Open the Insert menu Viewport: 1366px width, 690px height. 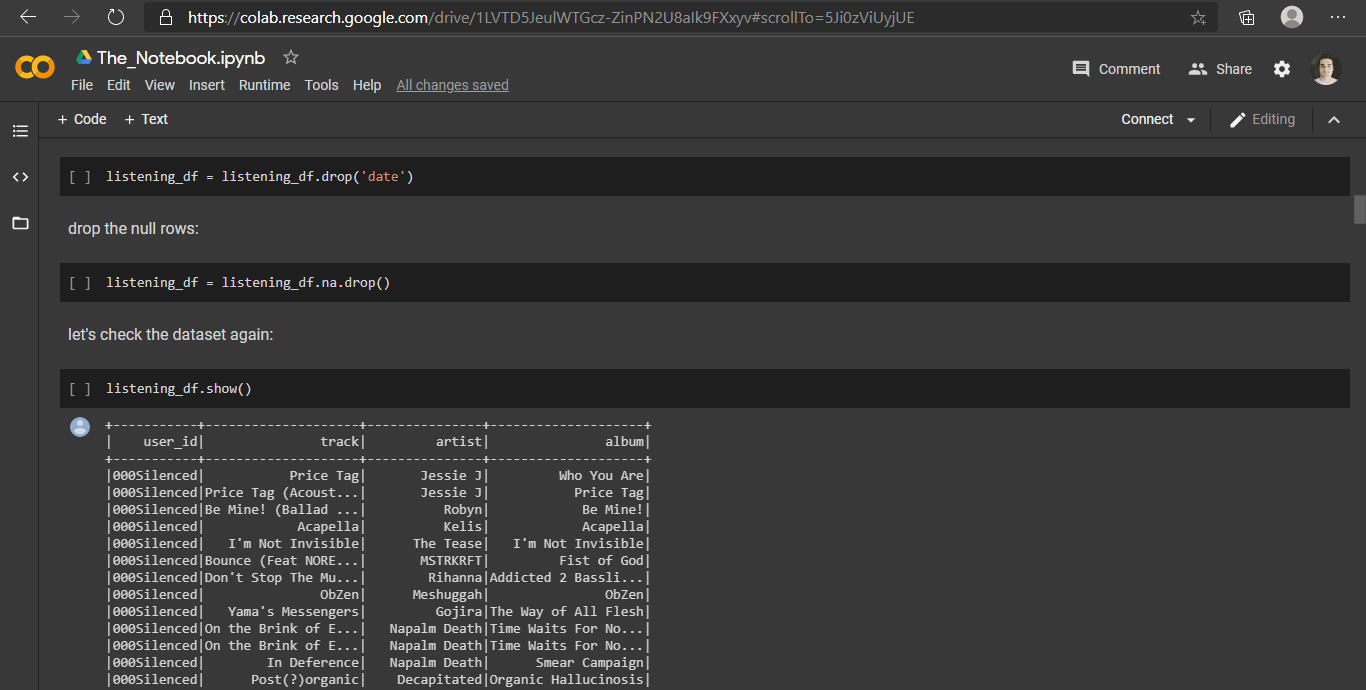(x=207, y=85)
